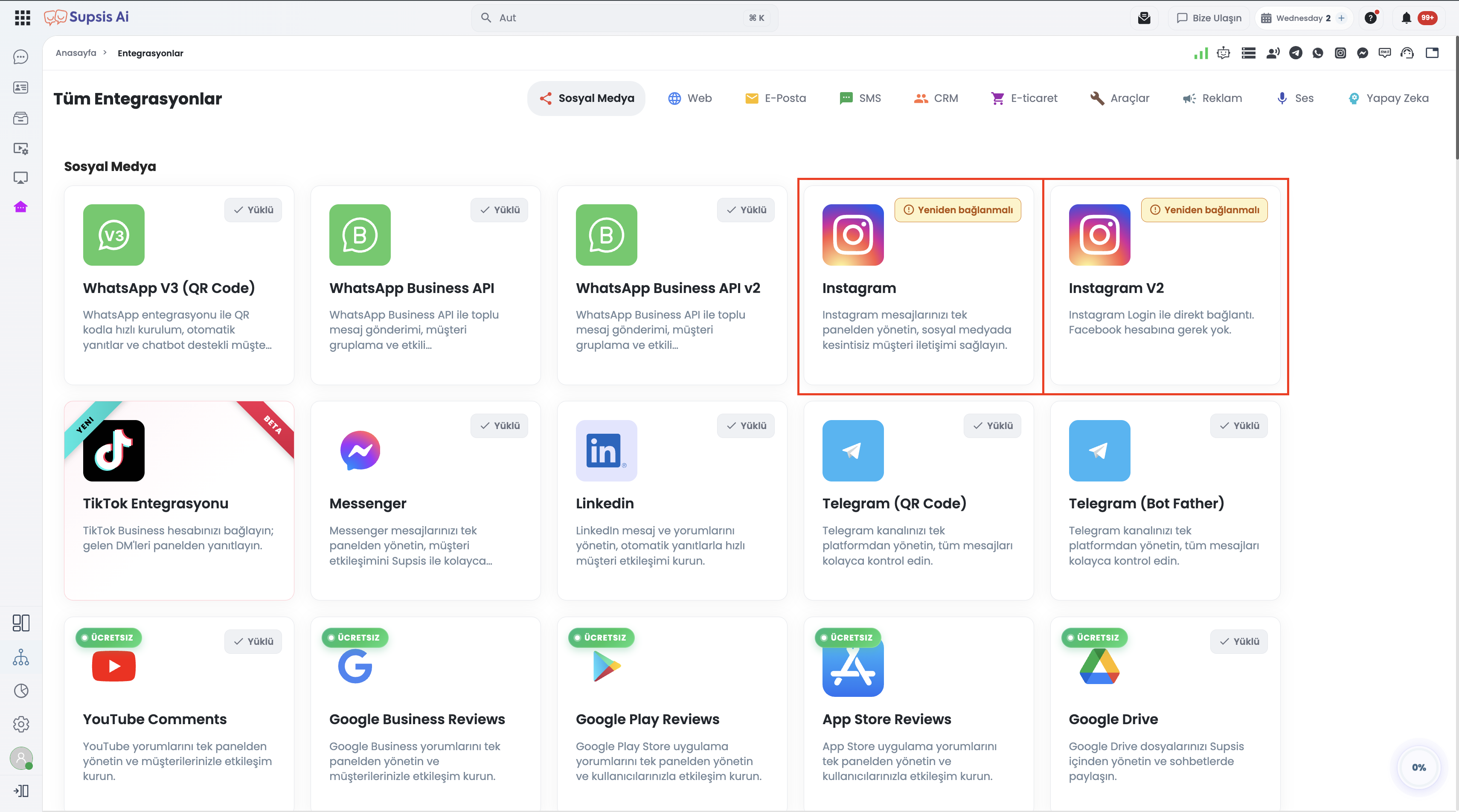Open the contact card sidebar icon

(x=21, y=87)
